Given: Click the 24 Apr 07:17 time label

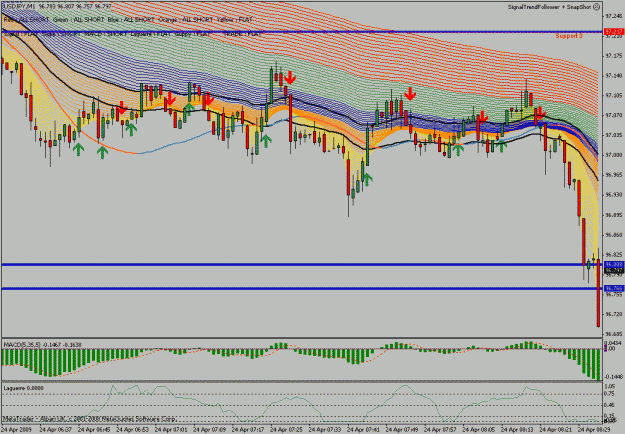Looking at the screenshot, I should pos(248,430).
